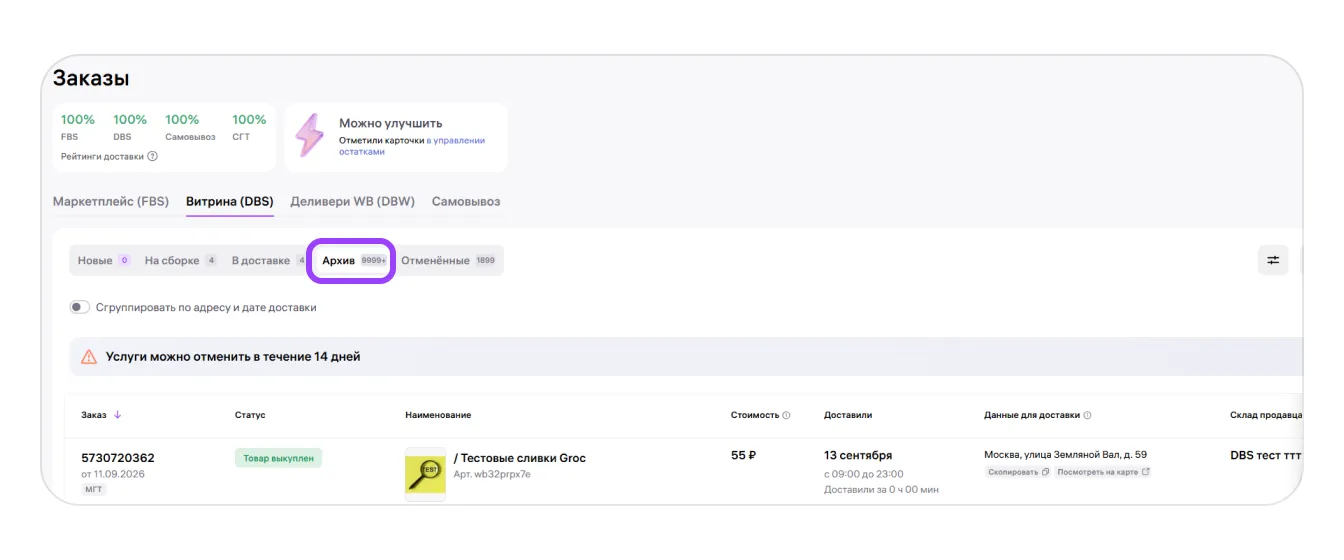The image size is (1344, 560).
Task: Open the На сборке orders sub-tab
Action: point(181,260)
